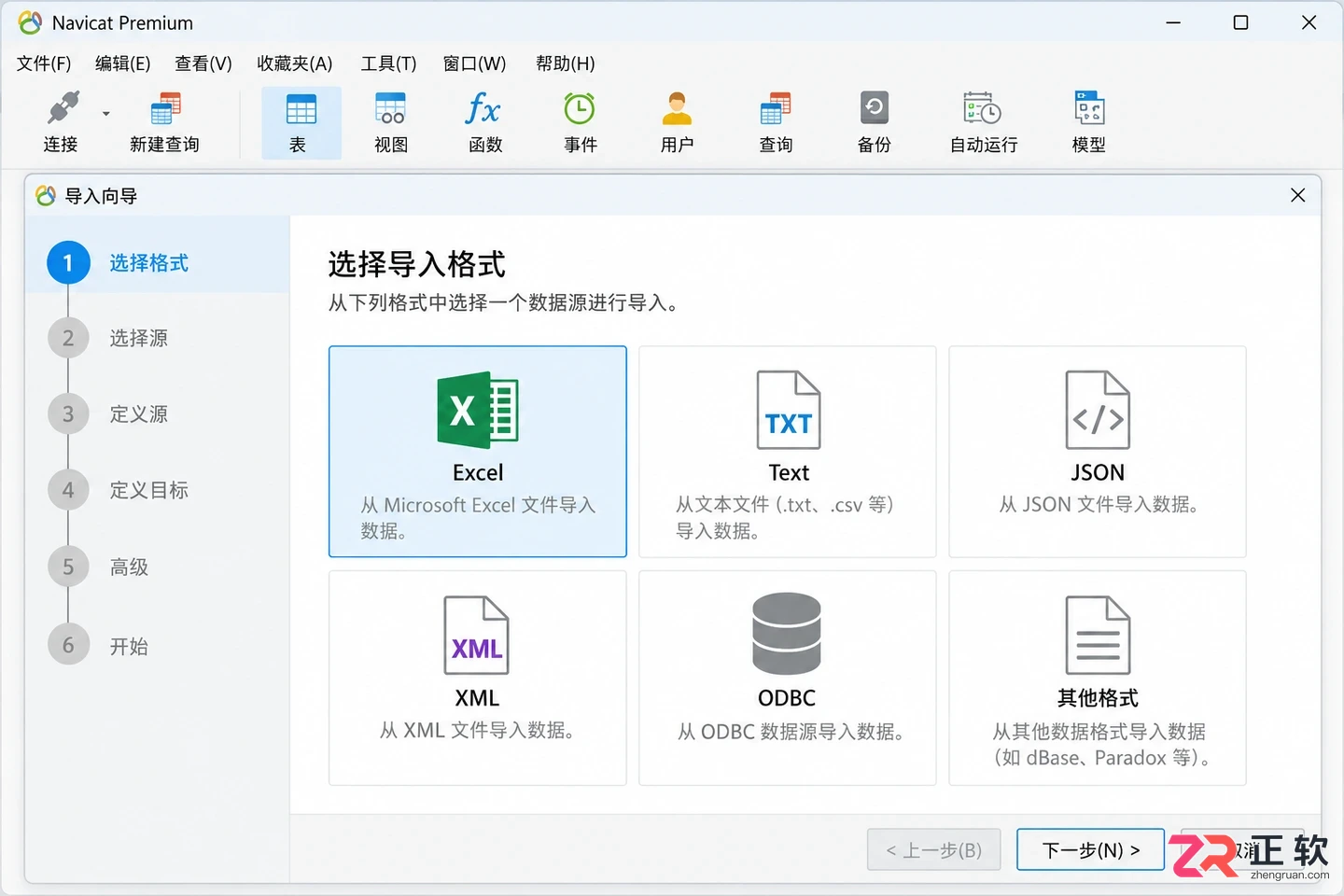This screenshot has width=1344, height=896.
Task: Go to wizard step 3 定义源
Action: click(108, 413)
